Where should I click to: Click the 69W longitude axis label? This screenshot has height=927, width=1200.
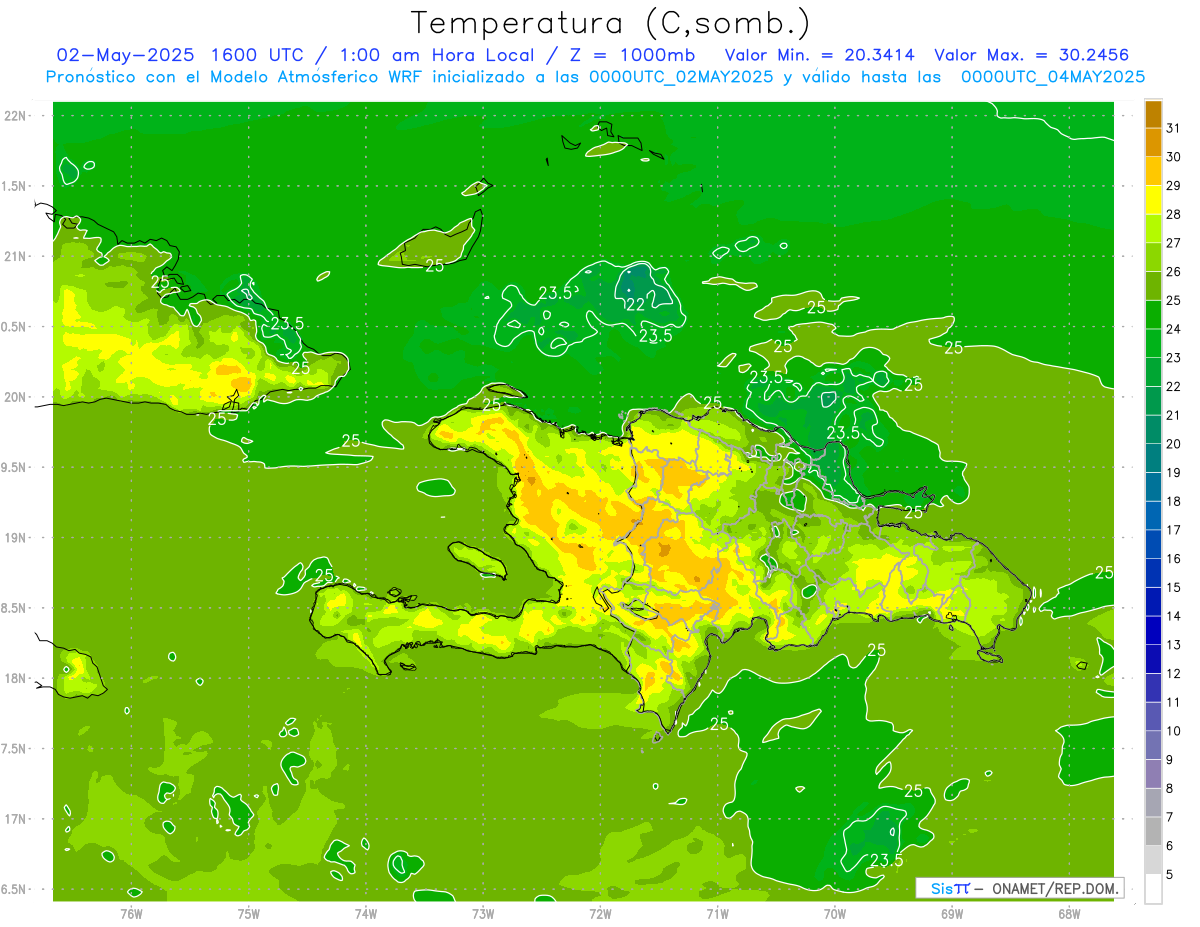[x=952, y=913]
